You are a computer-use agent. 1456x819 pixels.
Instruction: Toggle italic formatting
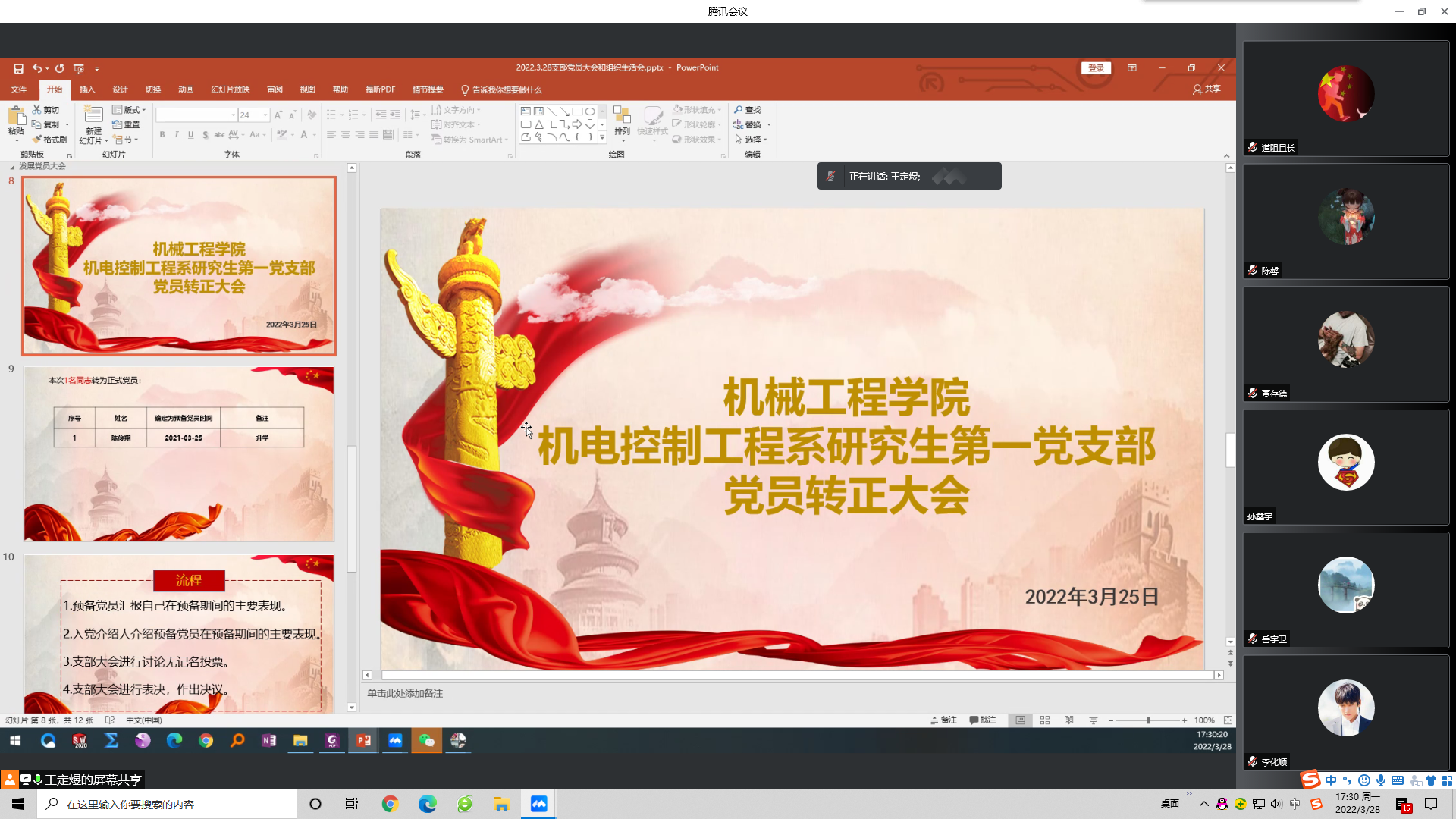(x=176, y=134)
